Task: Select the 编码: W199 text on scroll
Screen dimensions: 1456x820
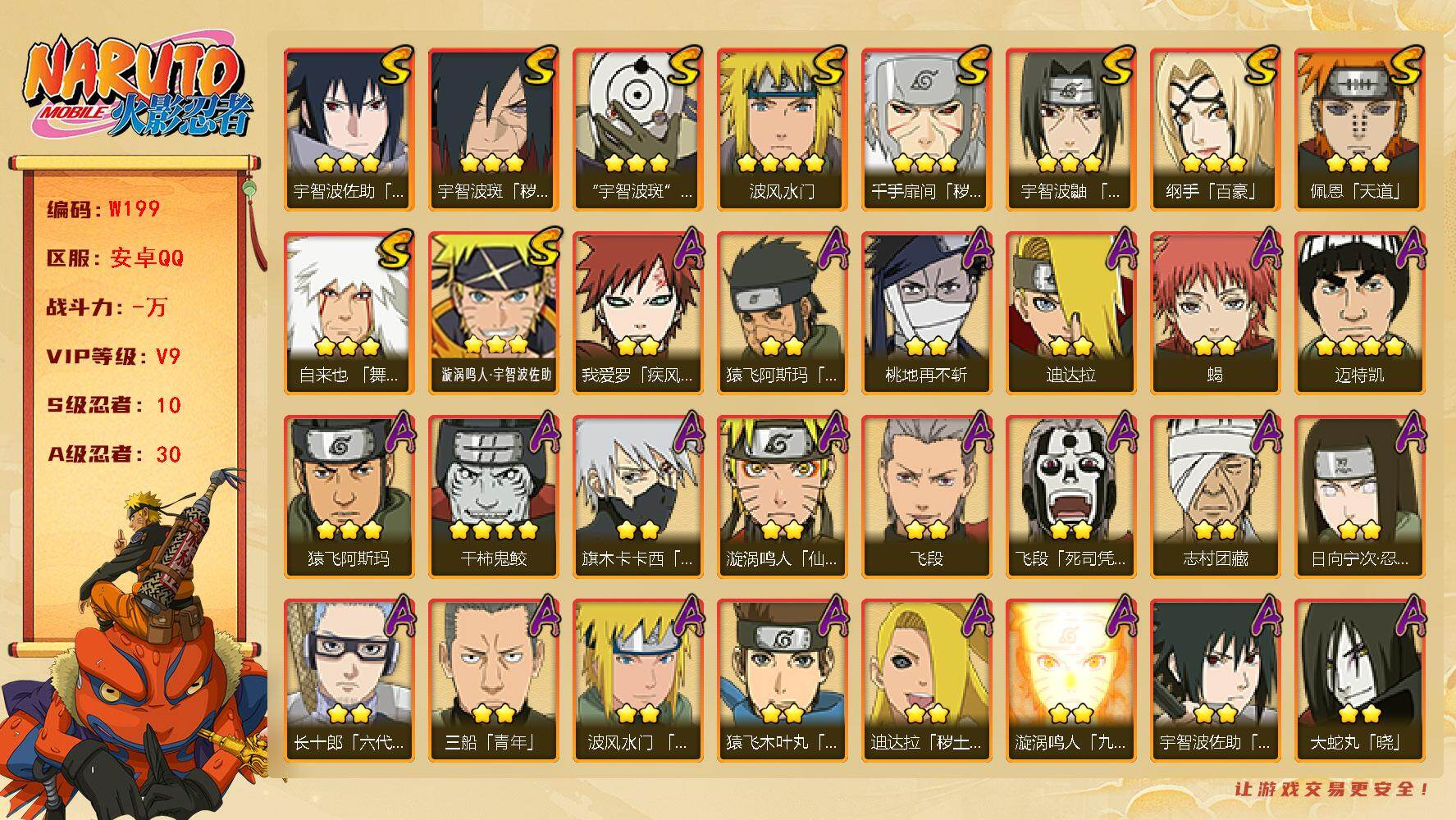Action: point(103,209)
